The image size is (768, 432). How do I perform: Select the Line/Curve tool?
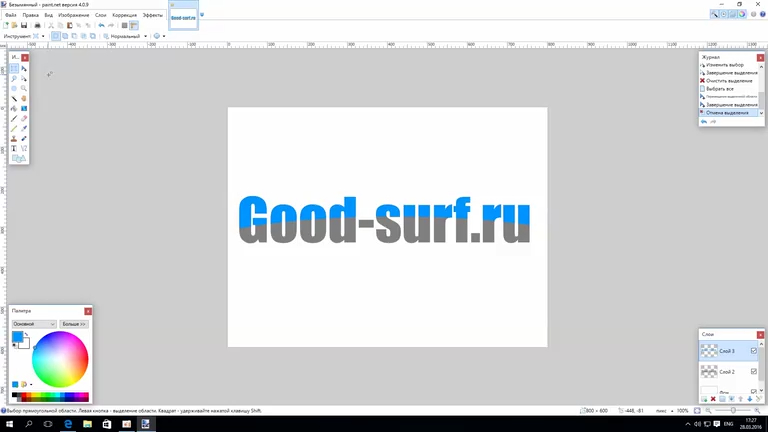24,148
